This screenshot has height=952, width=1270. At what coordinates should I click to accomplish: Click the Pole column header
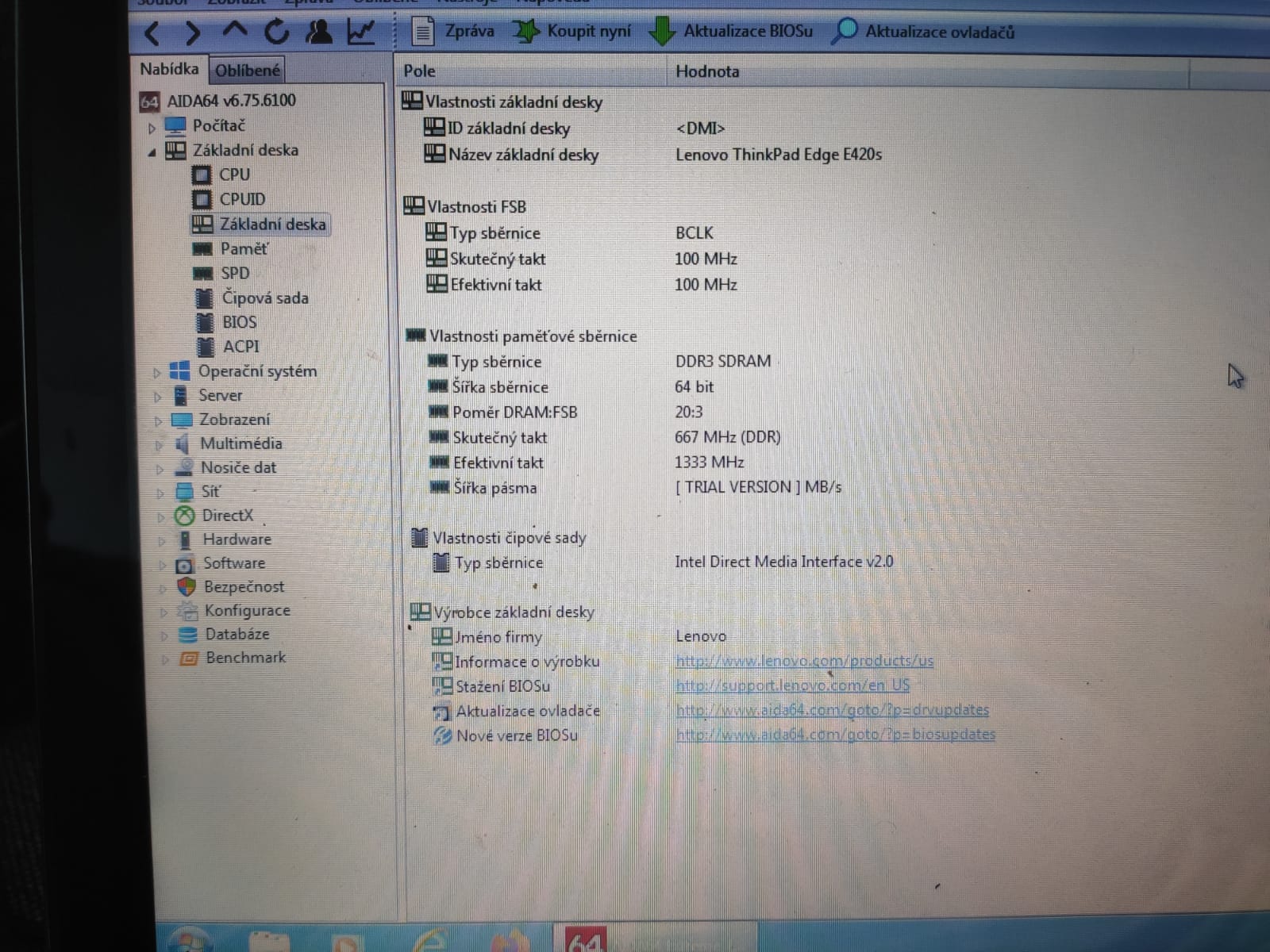[x=530, y=71]
